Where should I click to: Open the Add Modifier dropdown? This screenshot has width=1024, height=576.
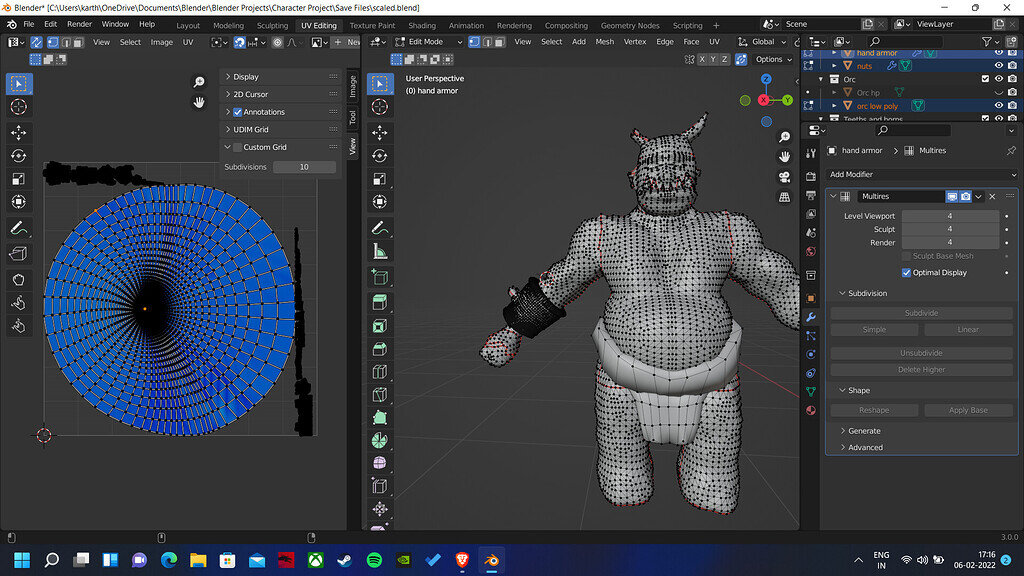pos(921,174)
